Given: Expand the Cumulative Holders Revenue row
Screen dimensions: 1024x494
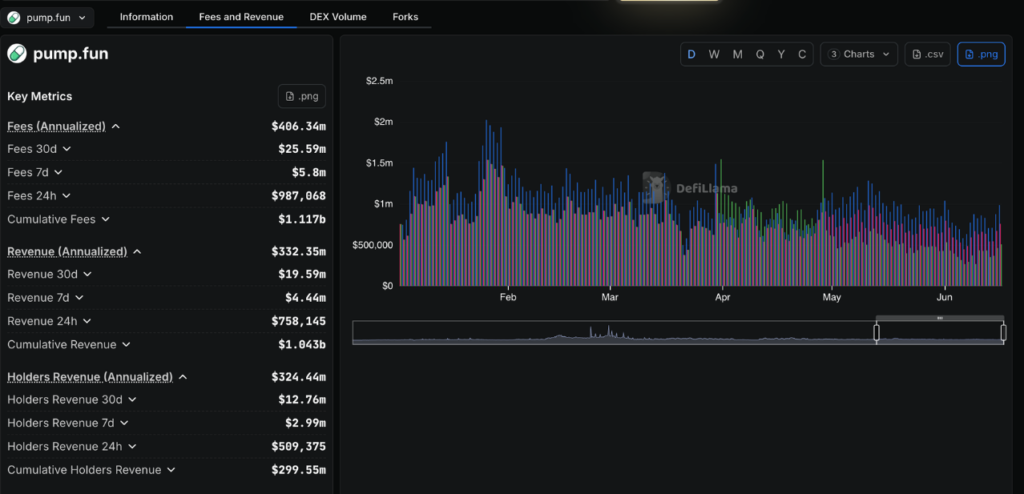Looking at the screenshot, I should [171, 470].
